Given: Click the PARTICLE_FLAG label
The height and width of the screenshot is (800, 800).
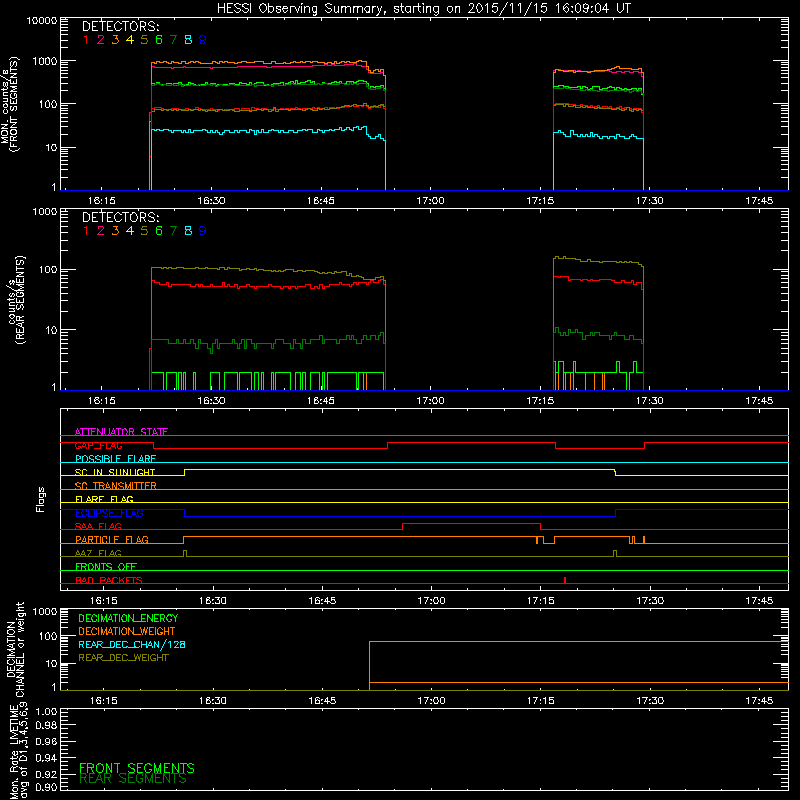Looking at the screenshot, I should [x=112, y=540].
